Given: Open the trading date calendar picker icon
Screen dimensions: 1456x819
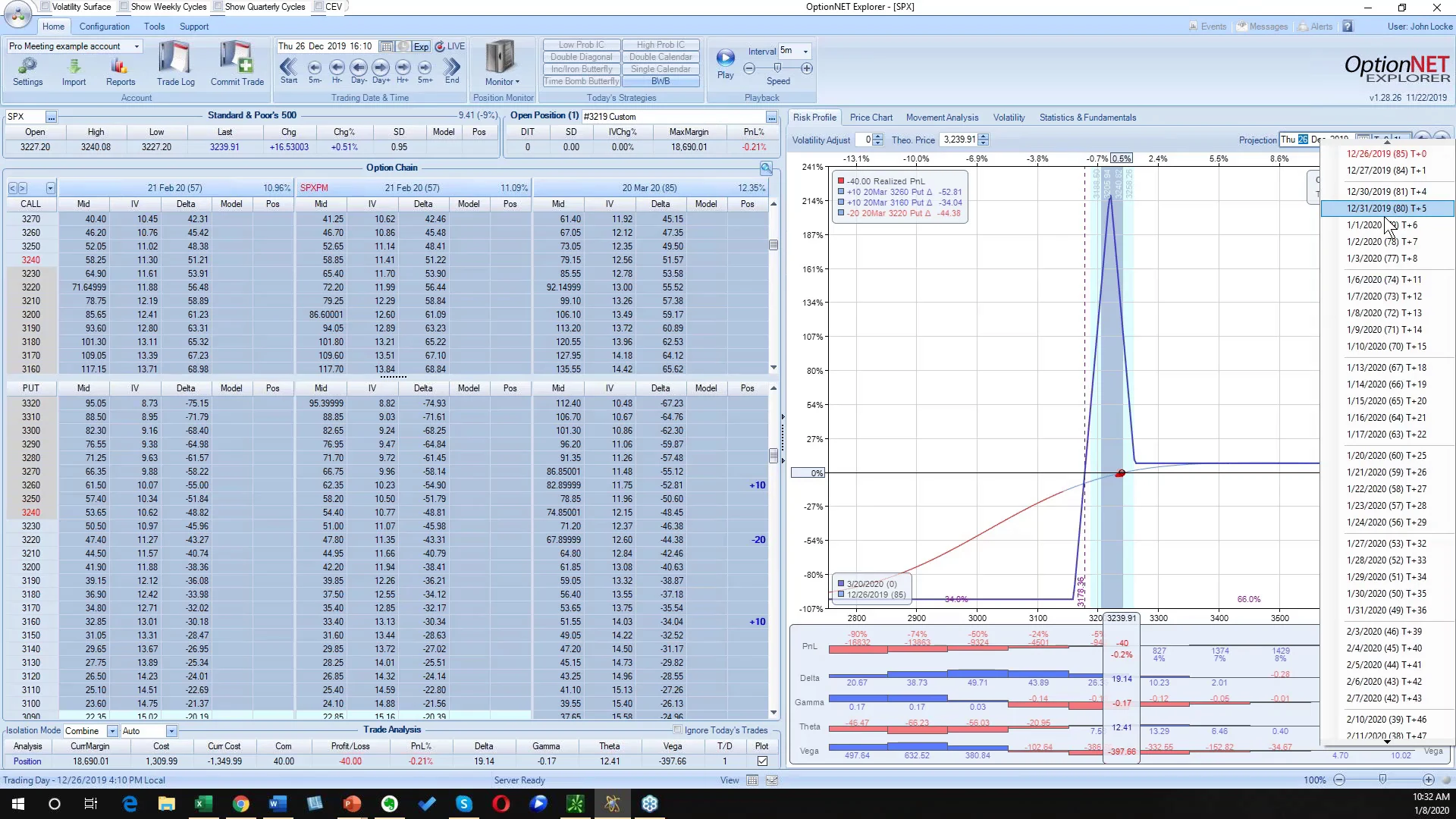Looking at the screenshot, I should coord(386,46).
